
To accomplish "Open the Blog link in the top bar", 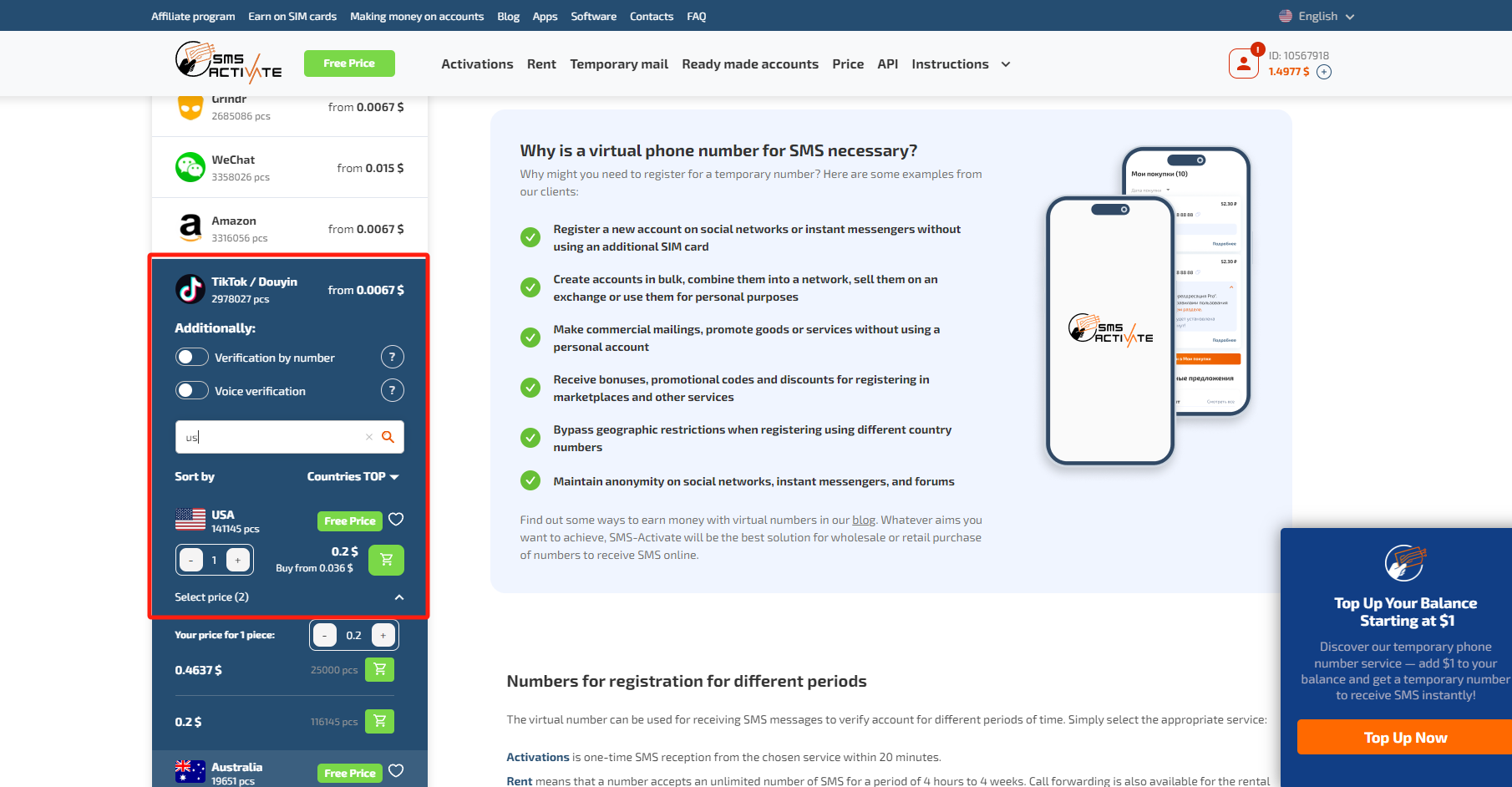I will coord(508,16).
